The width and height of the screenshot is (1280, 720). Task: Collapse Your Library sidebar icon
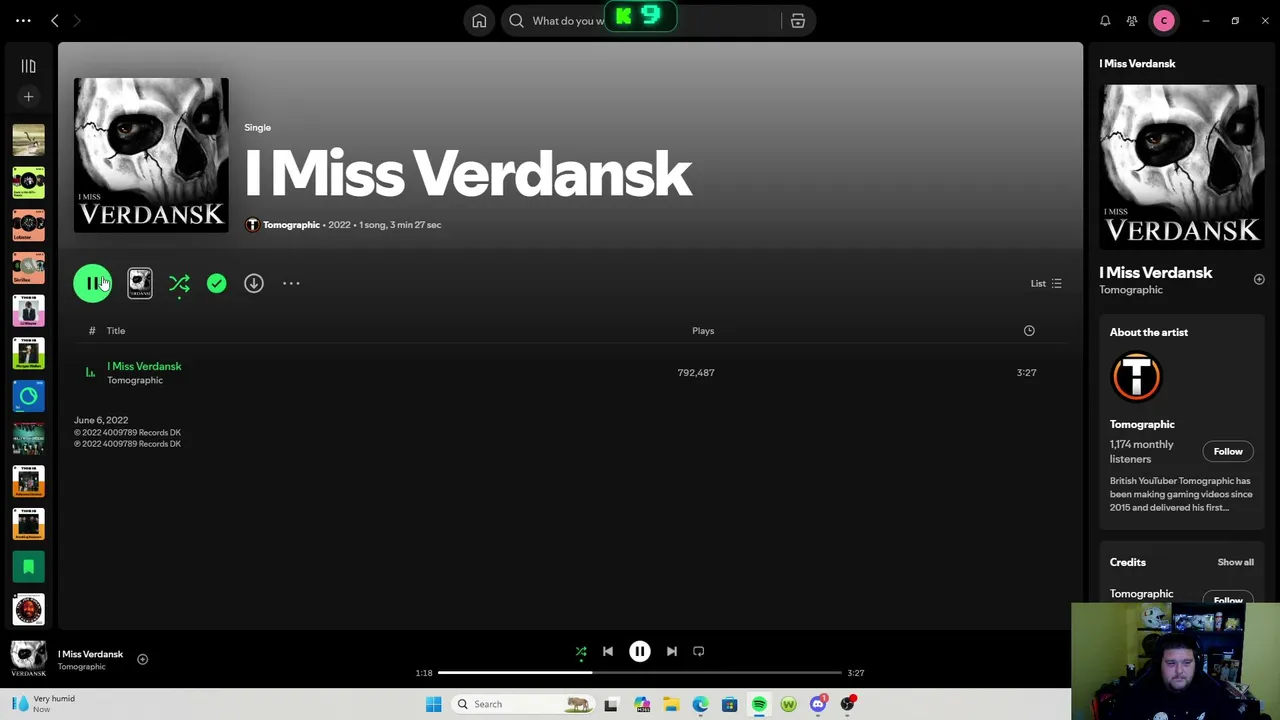28,66
